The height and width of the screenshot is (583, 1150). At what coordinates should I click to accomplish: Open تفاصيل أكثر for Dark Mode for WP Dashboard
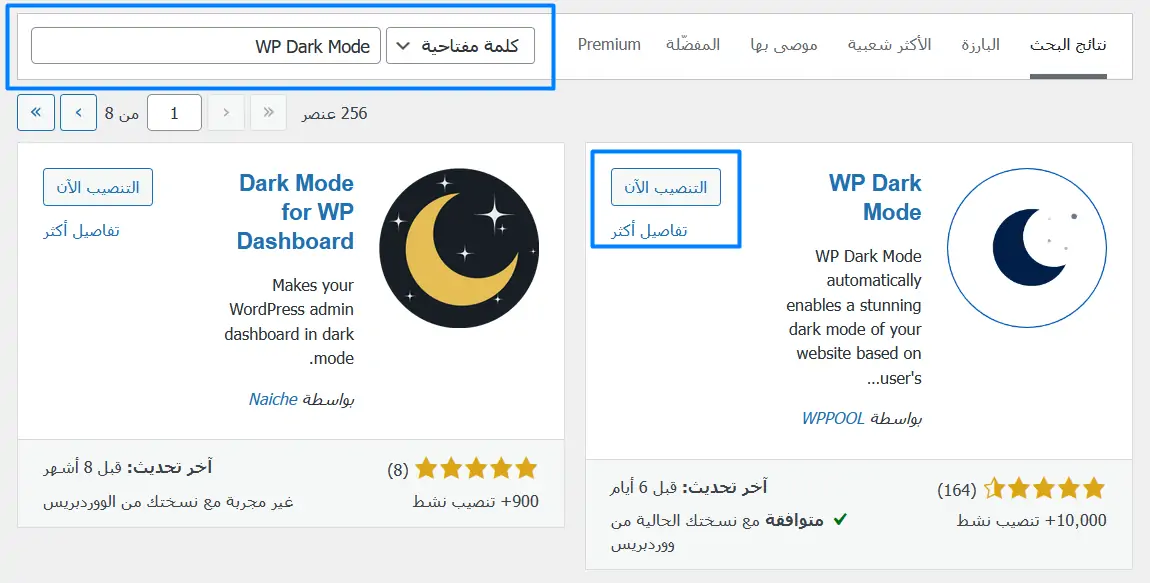(x=81, y=231)
